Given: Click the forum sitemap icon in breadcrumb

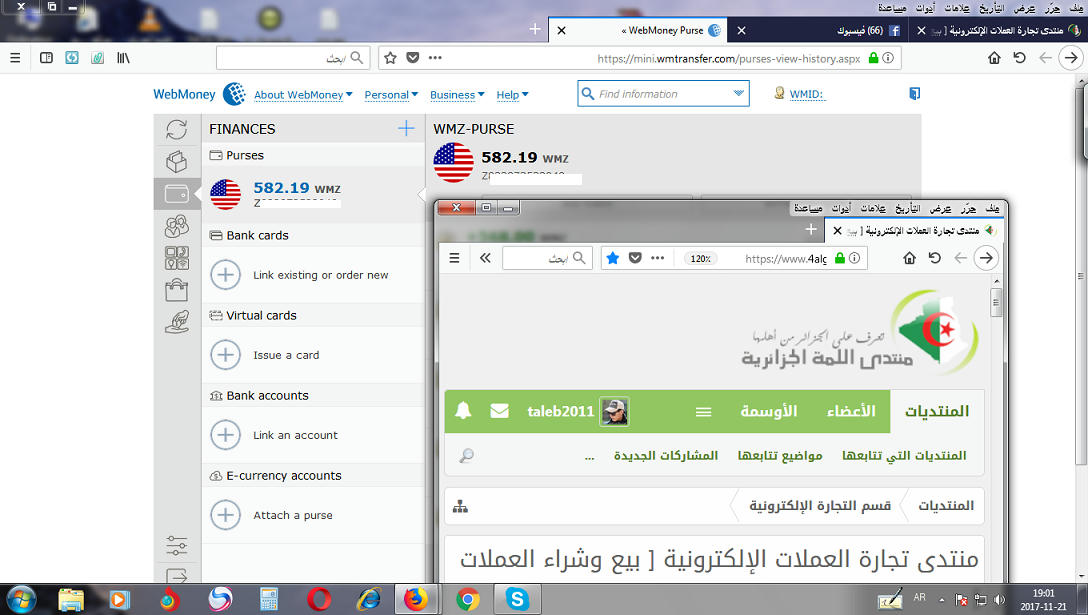Looking at the screenshot, I should [460, 506].
